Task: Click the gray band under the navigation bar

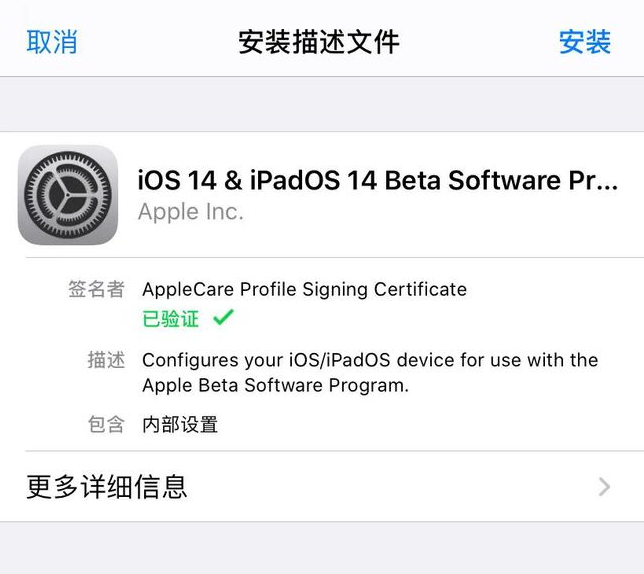Action: (322, 104)
